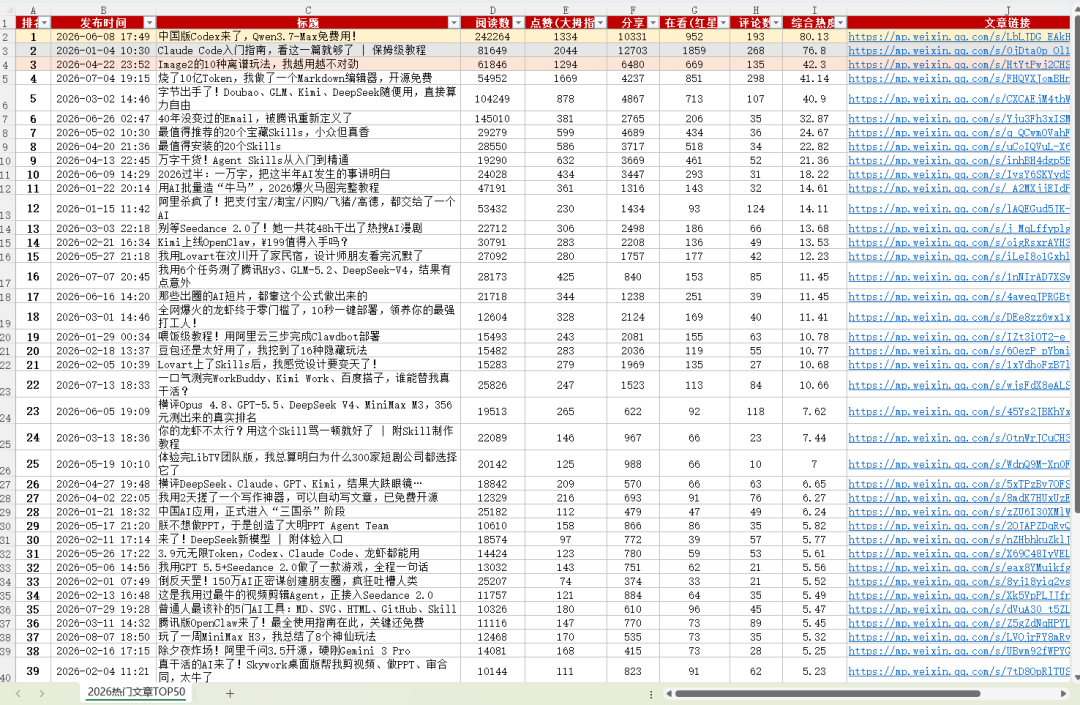1080x705 pixels.
Task: Select date cell 2026-01-04 10:30
Action: [x=103, y=50]
